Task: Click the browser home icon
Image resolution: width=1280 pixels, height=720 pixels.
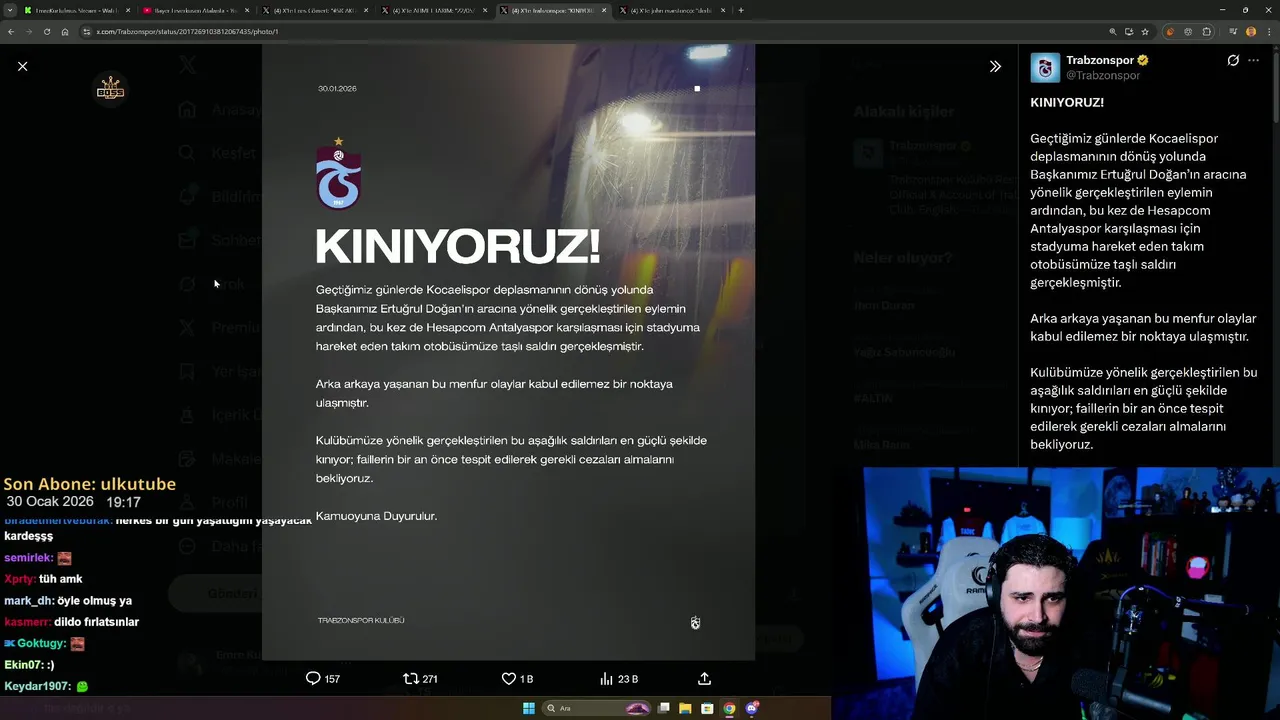Action: click(x=65, y=32)
